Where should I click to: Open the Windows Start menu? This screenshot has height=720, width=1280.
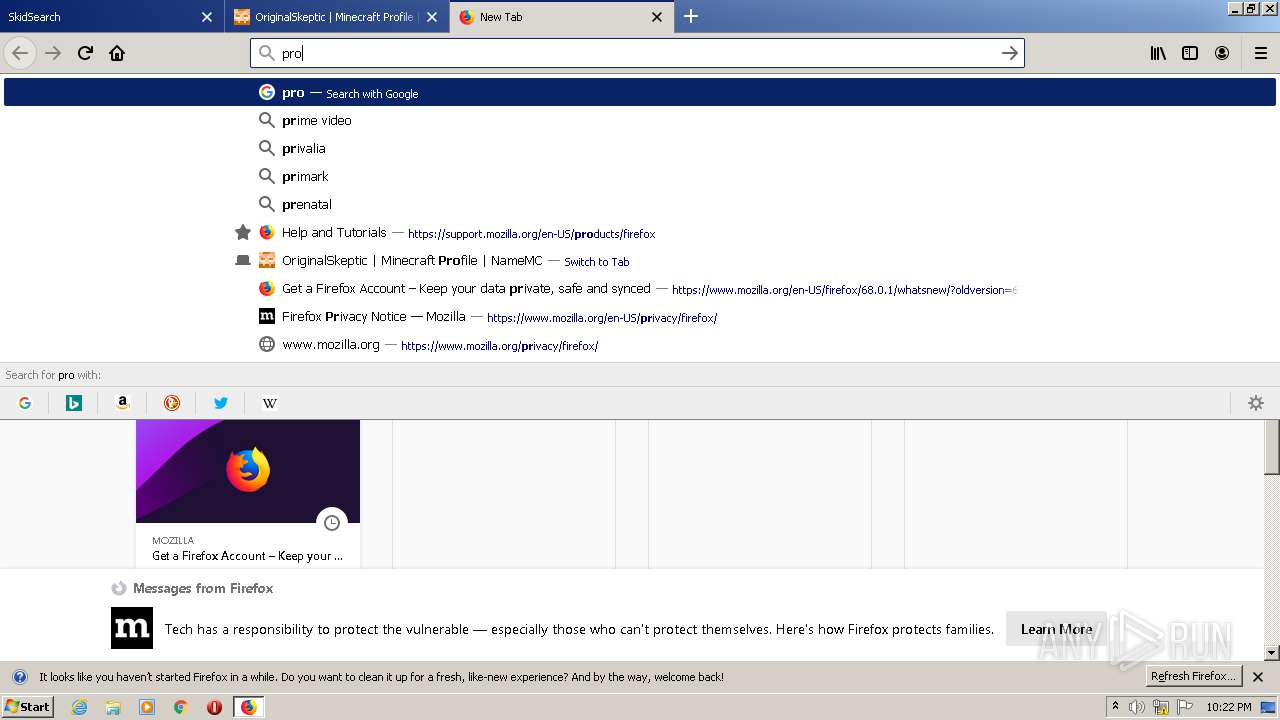pos(27,707)
